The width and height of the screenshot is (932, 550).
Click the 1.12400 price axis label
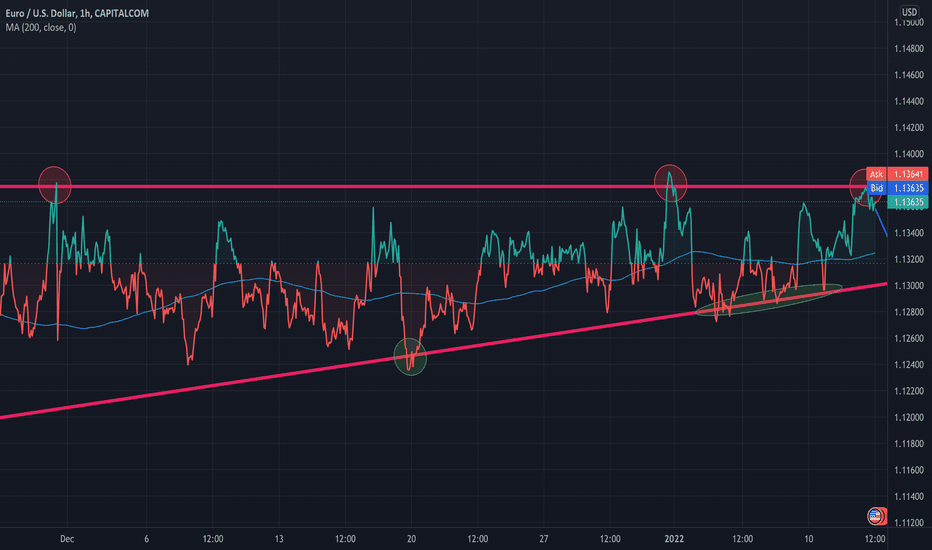tap(909, 364)
